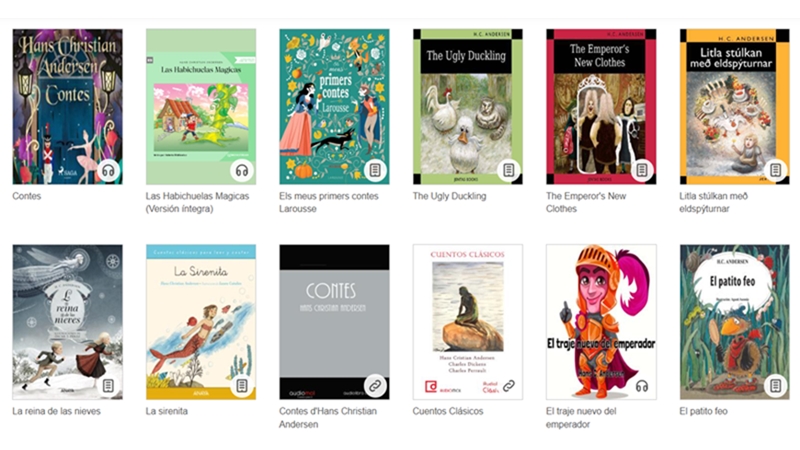Click headphones icon on El traje nuevo cover
The height and width of the screenshot is (450, 800).
[x=642, y=386]
